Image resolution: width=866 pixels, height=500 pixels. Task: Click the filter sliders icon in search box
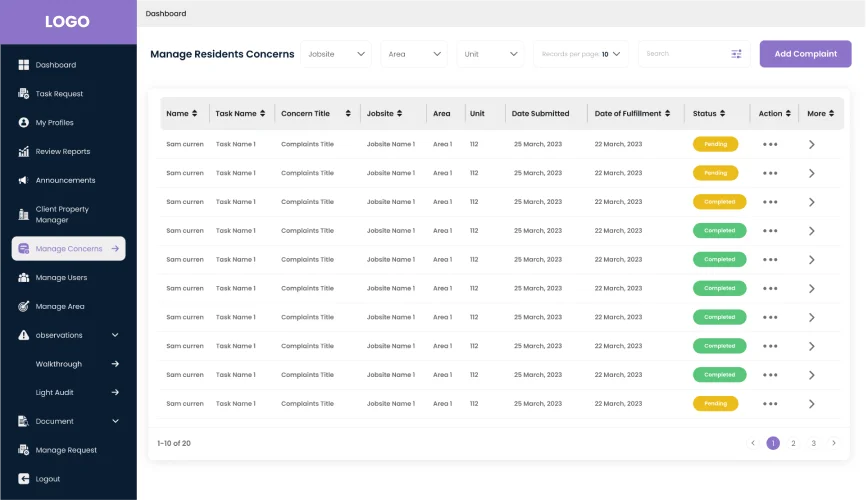click(x=736, y=54)
